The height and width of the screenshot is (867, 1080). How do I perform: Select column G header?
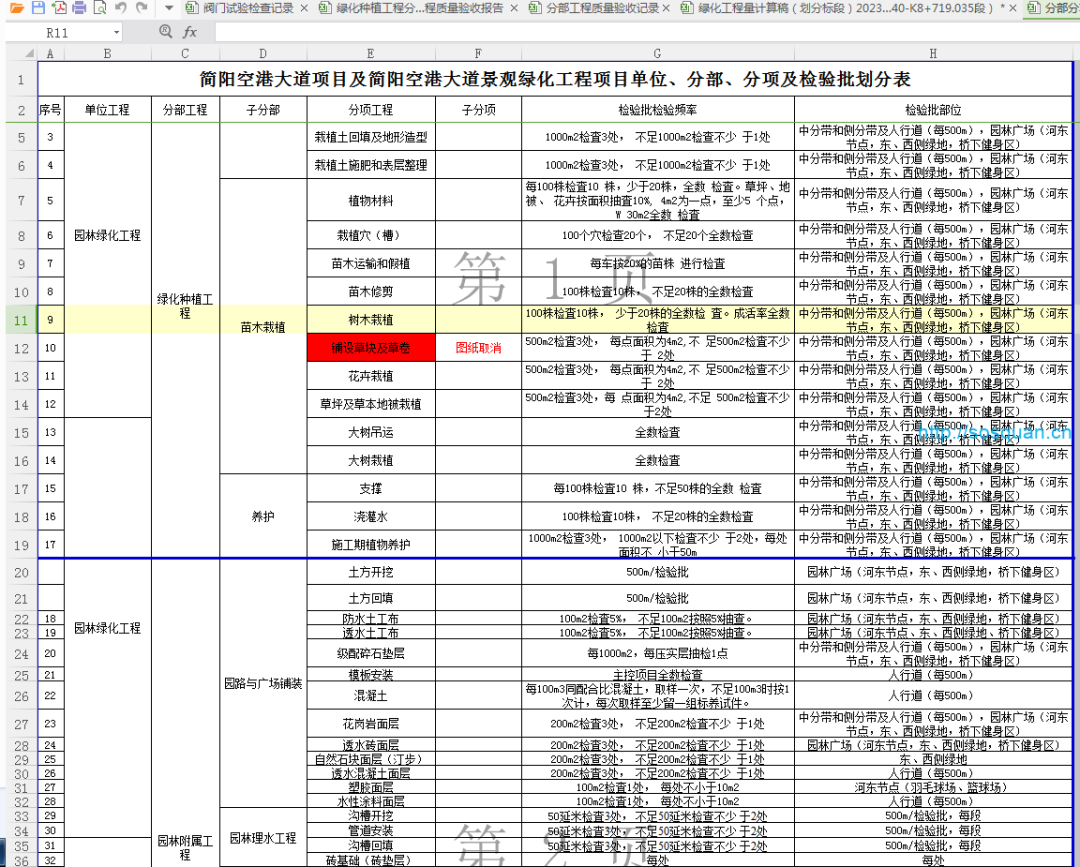pyautogui.click(x=657, y=53)
